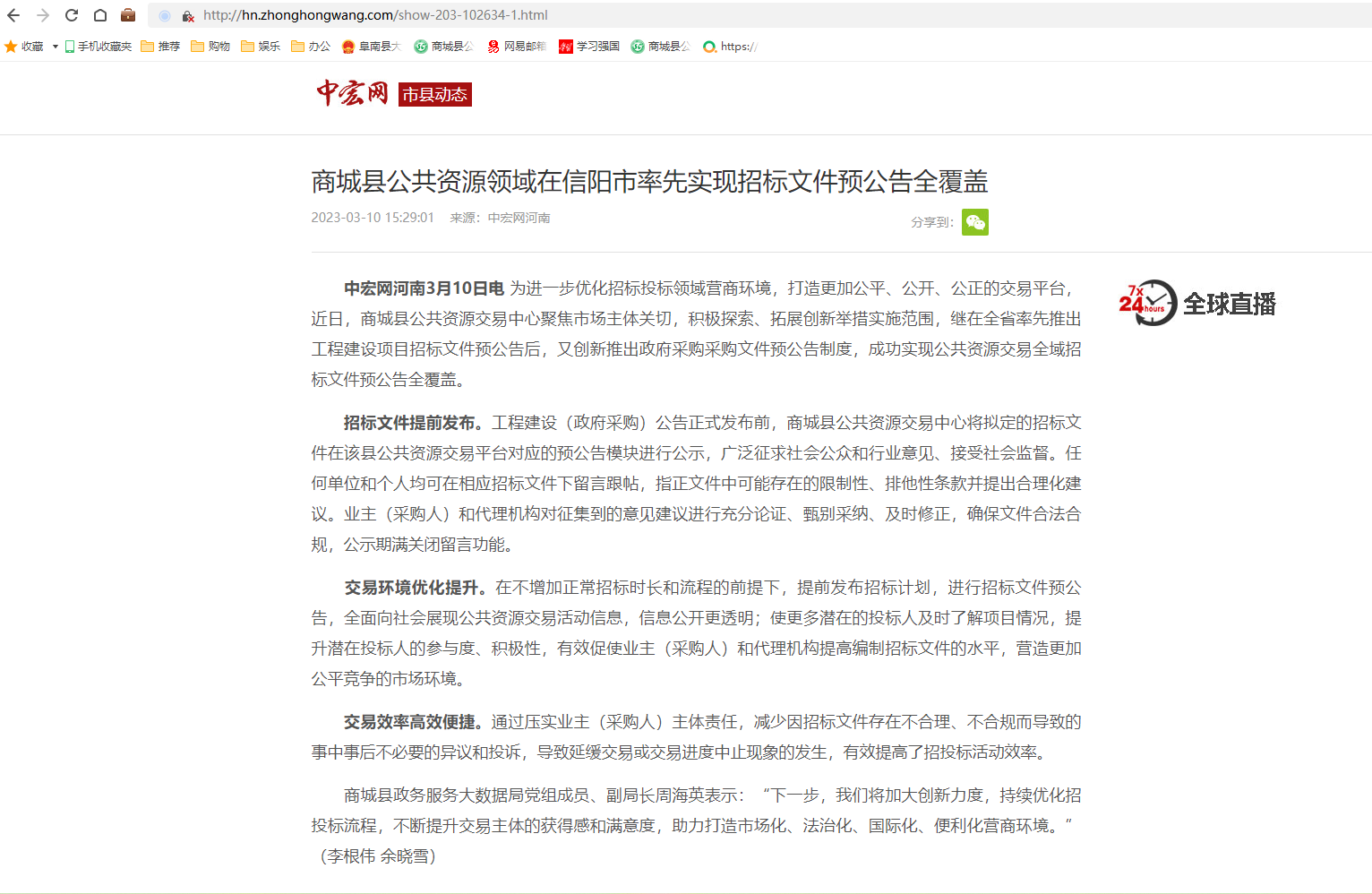Open the 购物 bookmark folder

click(x=210, y=47)
